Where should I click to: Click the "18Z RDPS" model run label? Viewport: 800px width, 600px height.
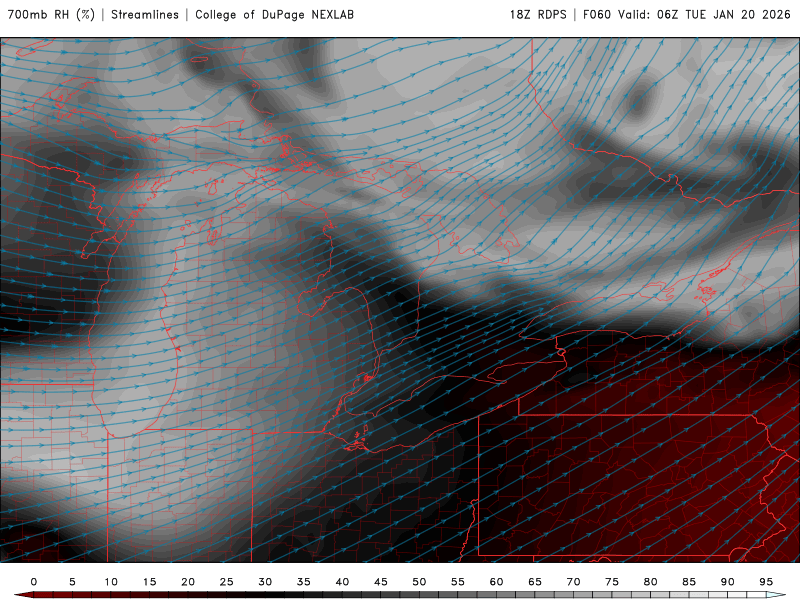pos(538,14)
